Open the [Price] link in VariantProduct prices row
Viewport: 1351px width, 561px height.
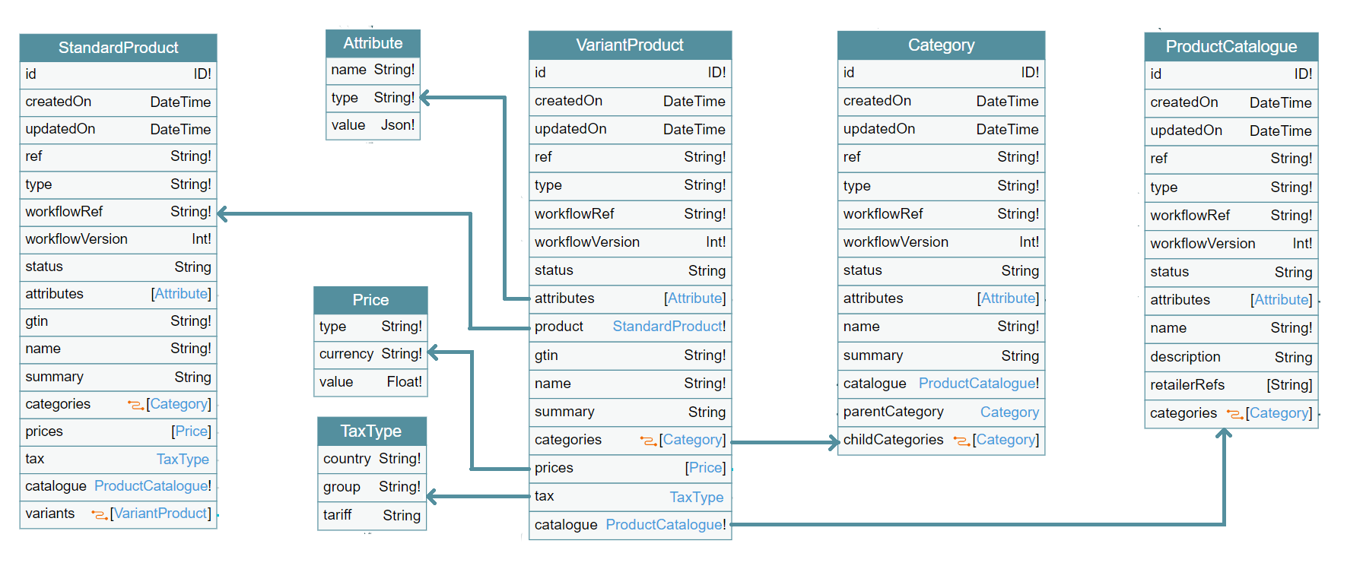(705, 468)
